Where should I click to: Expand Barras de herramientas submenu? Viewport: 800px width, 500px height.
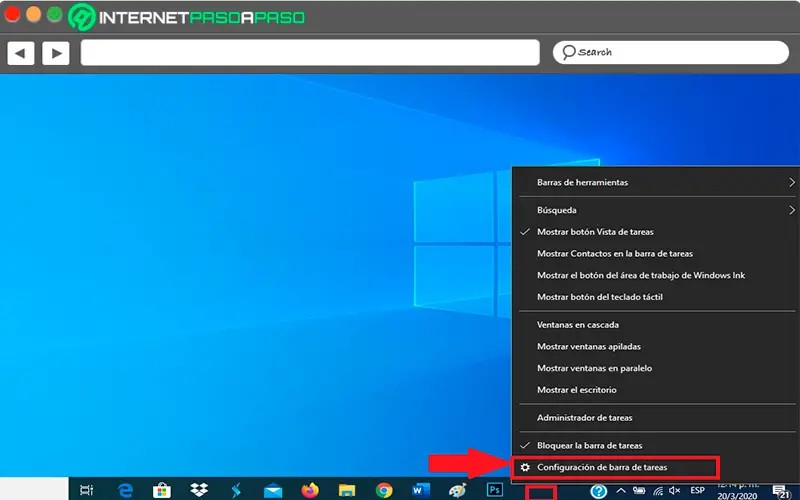(x=656, y=182)
